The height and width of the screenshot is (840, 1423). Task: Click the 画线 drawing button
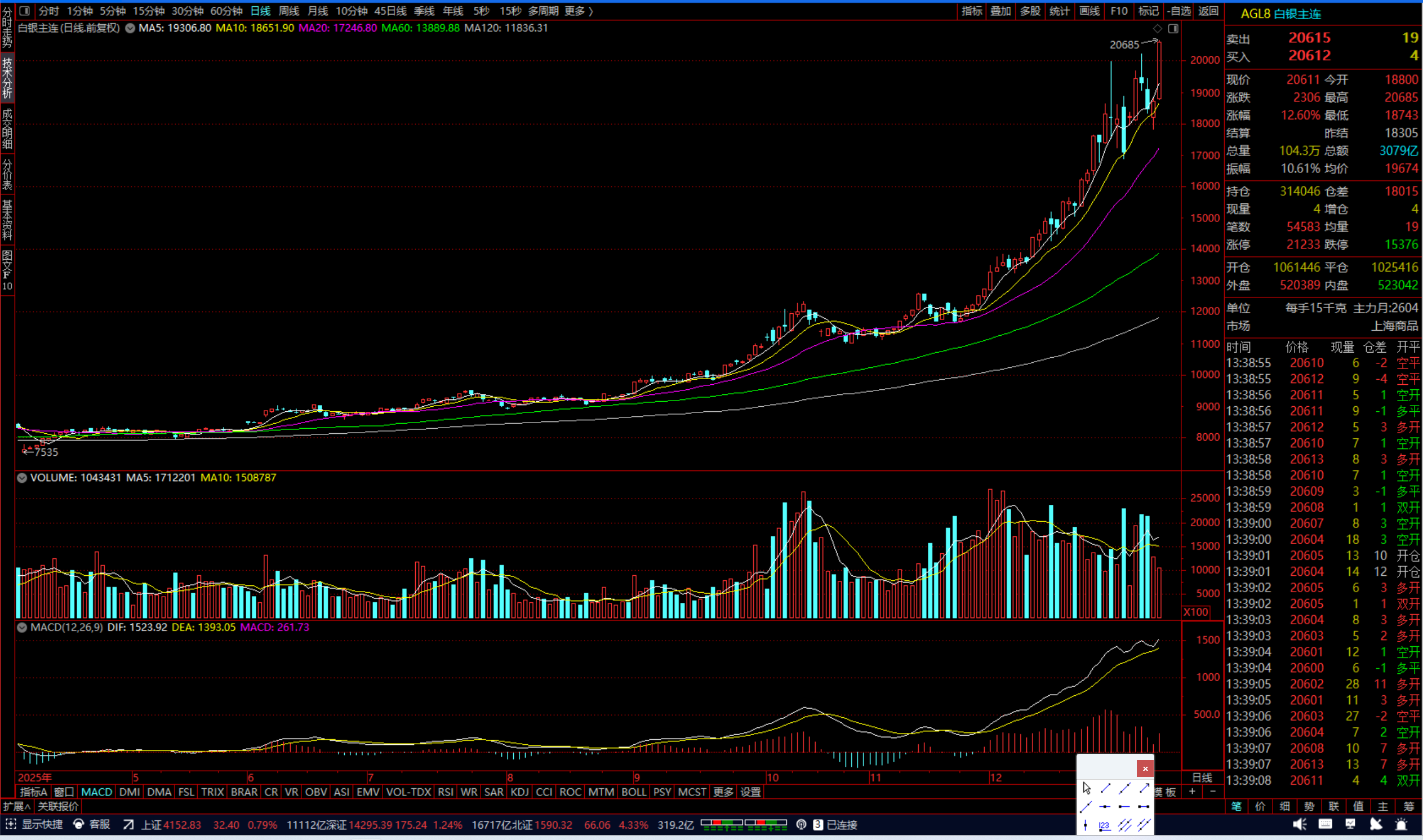point(1089,11)
